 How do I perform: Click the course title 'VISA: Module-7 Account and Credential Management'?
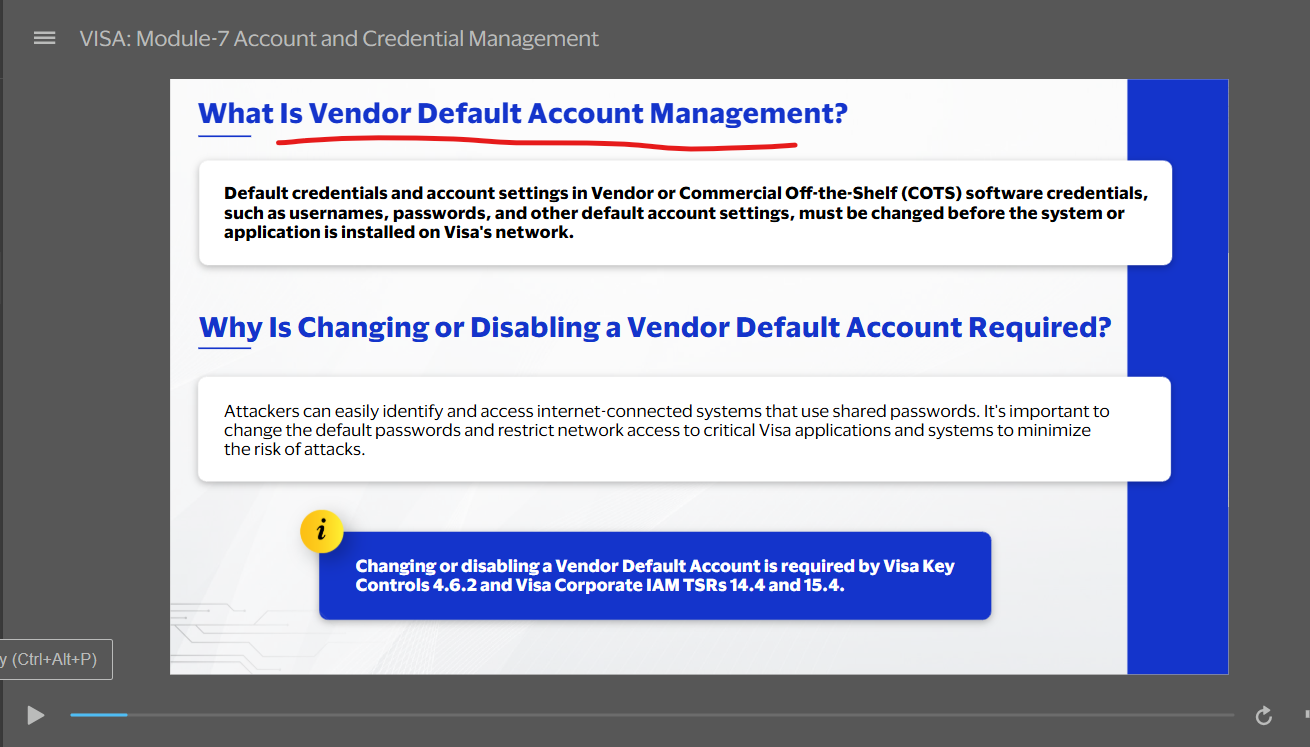(x=339, y=39)
